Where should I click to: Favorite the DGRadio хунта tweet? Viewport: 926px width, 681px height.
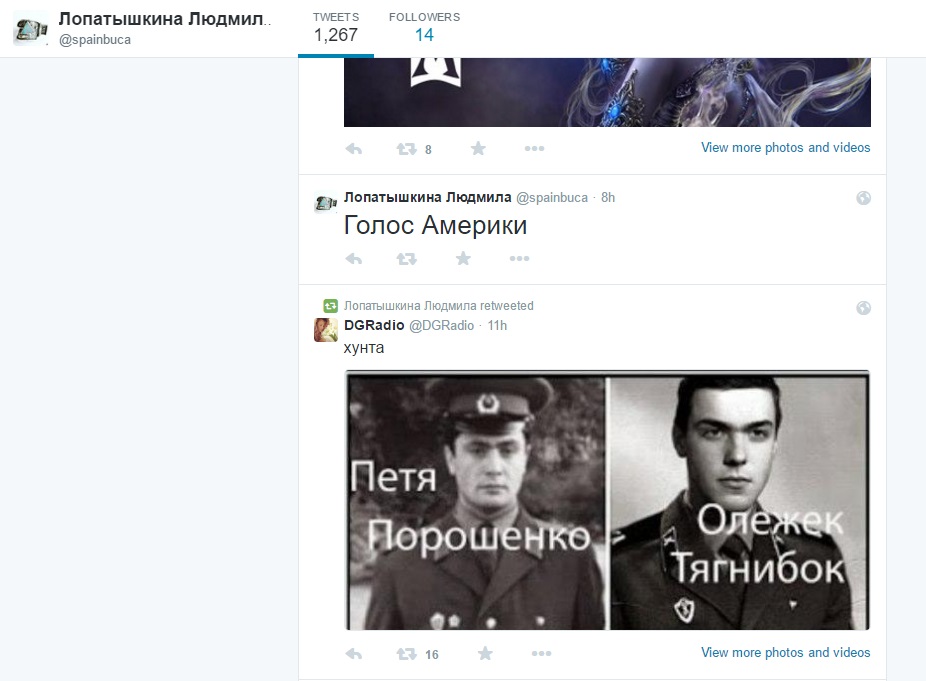(x=485, y=654)
